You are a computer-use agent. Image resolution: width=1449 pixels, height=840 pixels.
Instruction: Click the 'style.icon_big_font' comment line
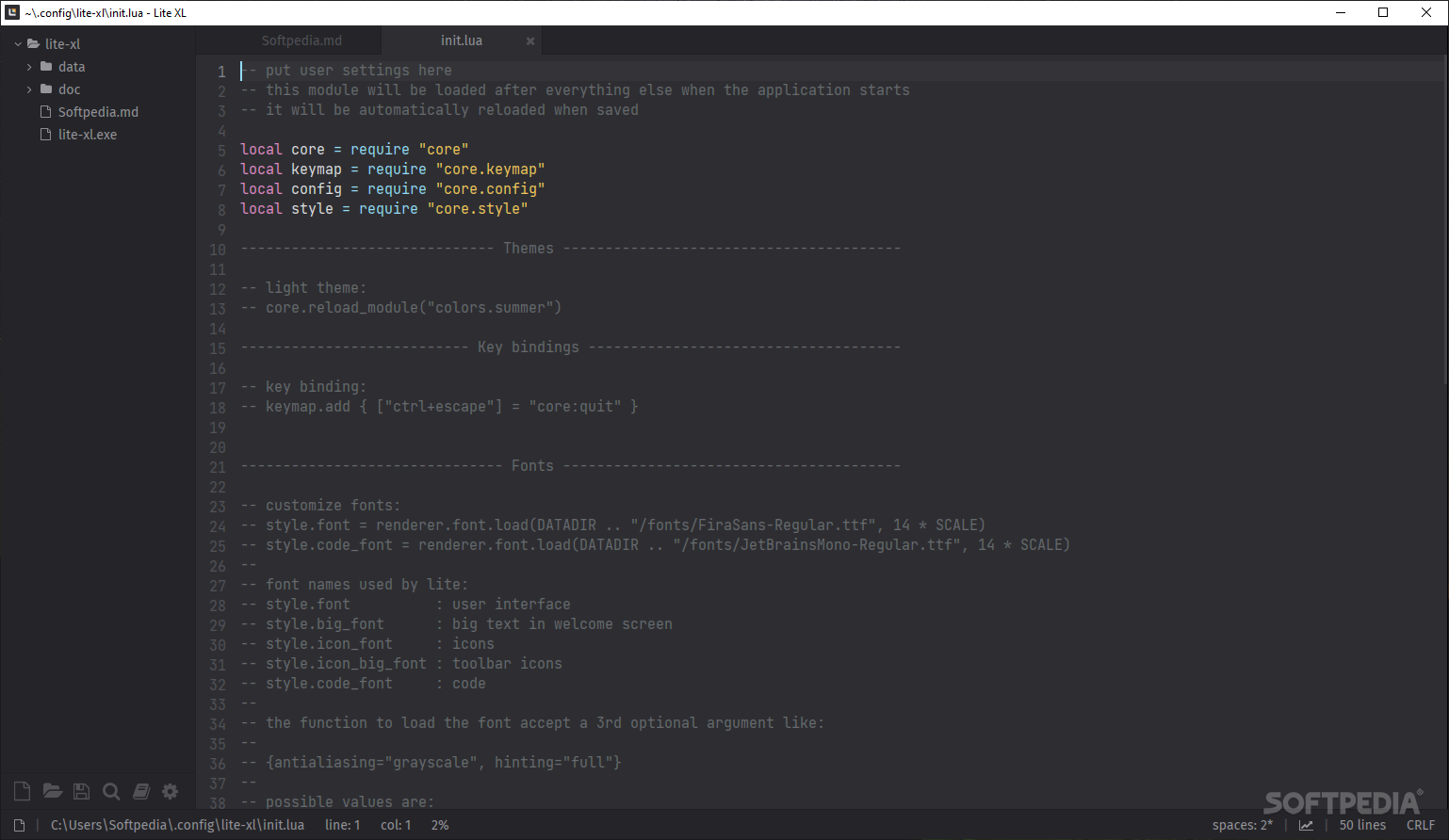click(x=401, y=663)
